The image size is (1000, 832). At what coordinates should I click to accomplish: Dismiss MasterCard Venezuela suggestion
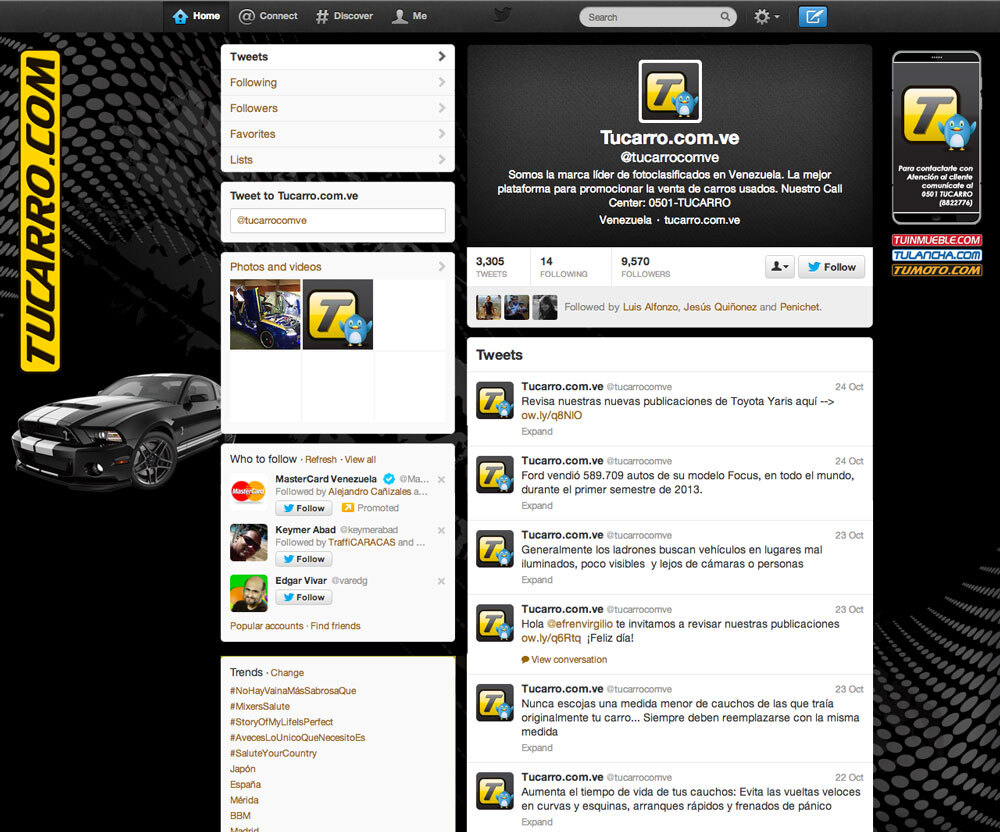pyautogui.click(x=441, y=480)
